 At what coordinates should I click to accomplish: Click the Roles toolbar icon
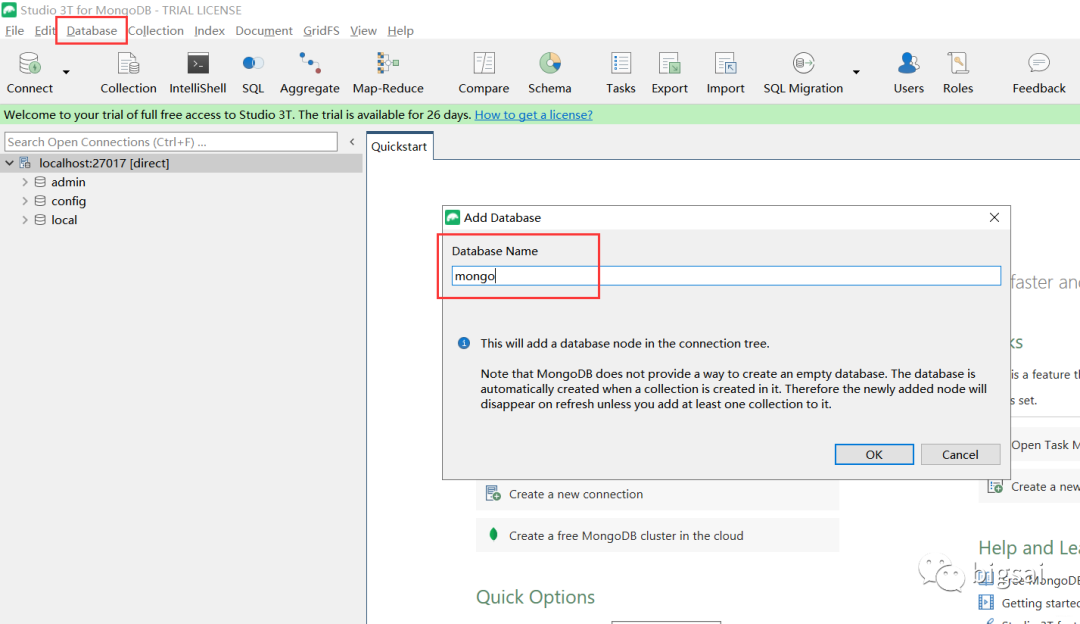(x=957, y=65)
